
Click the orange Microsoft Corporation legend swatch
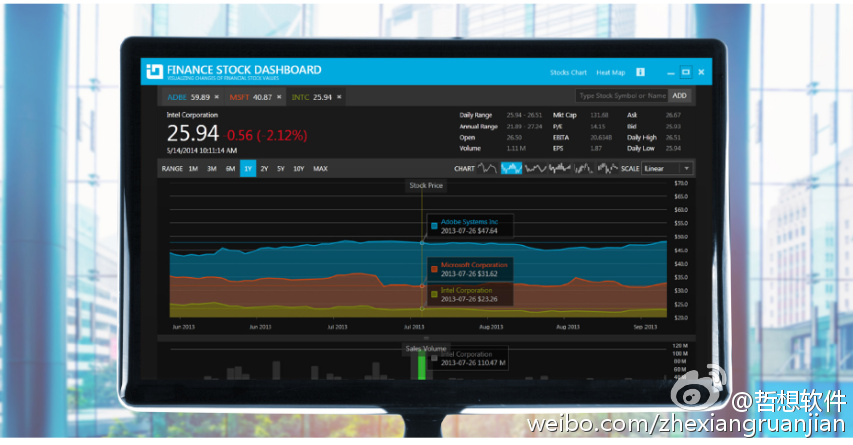coord(434,269)
